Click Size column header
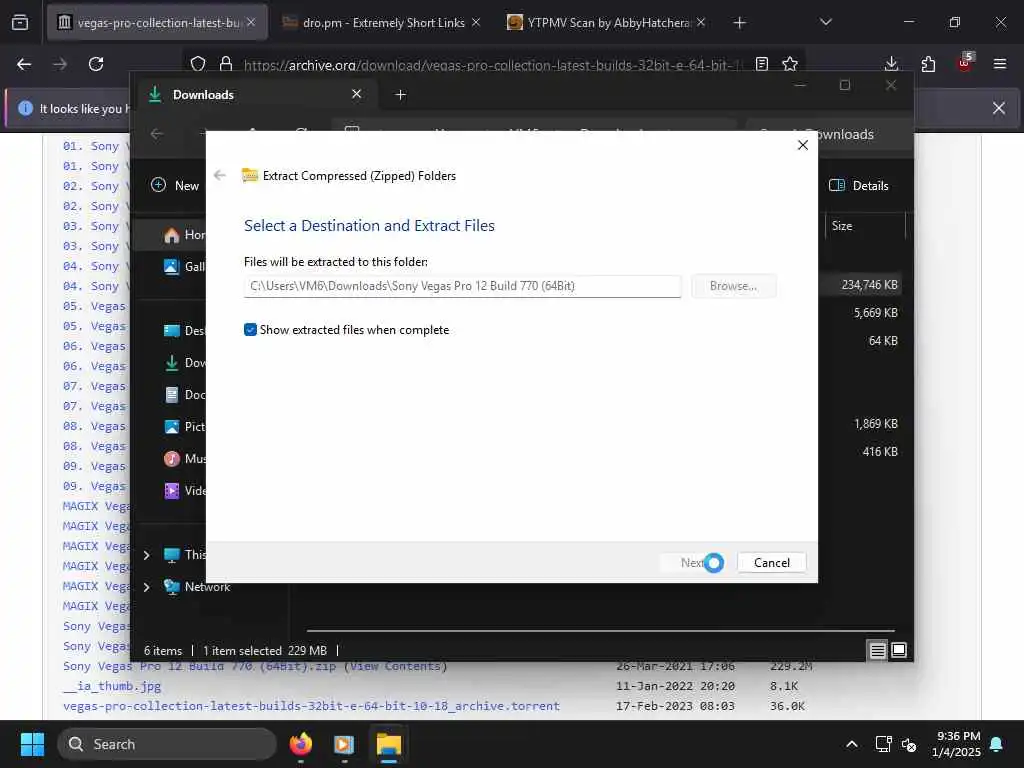This screenshot has width=1024, height=768. pos(842,226)
